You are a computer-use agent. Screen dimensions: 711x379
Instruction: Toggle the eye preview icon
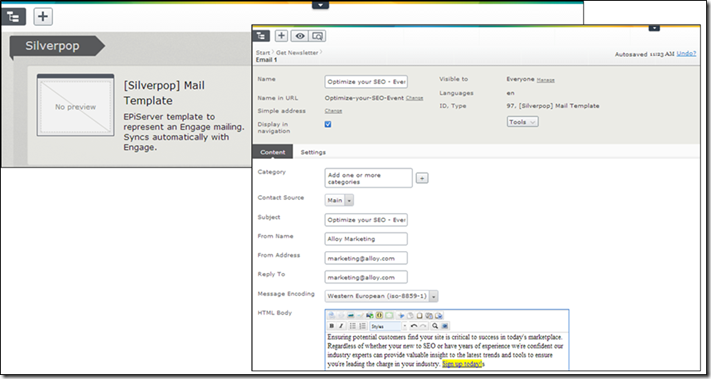pos(299,36)
